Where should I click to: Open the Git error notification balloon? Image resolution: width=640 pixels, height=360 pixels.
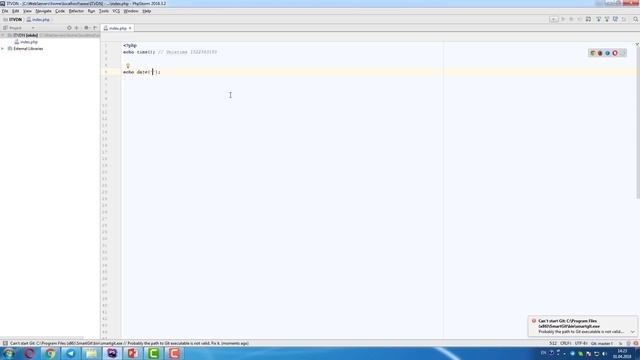coord(582,326)
